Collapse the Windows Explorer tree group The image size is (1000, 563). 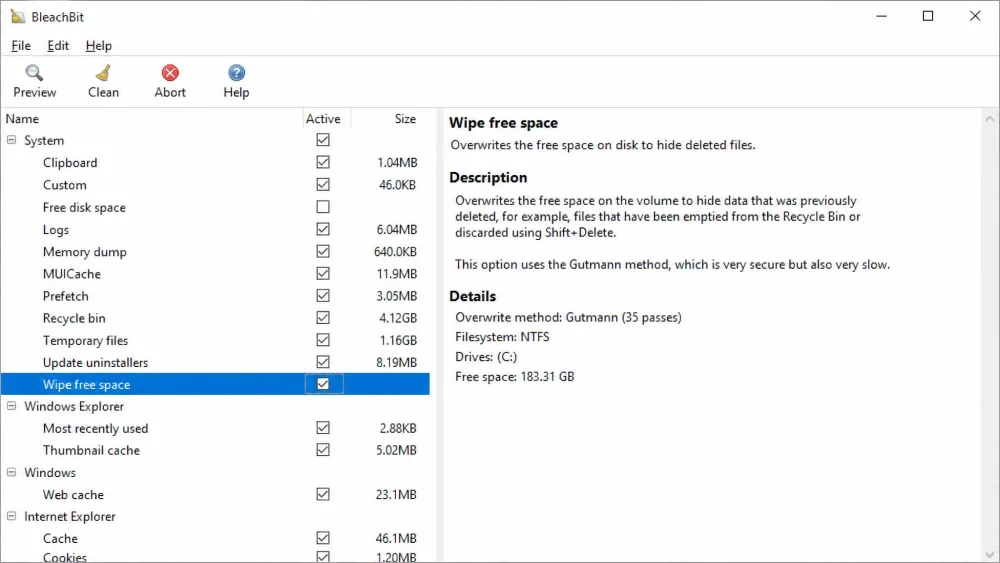coord(11,406)
